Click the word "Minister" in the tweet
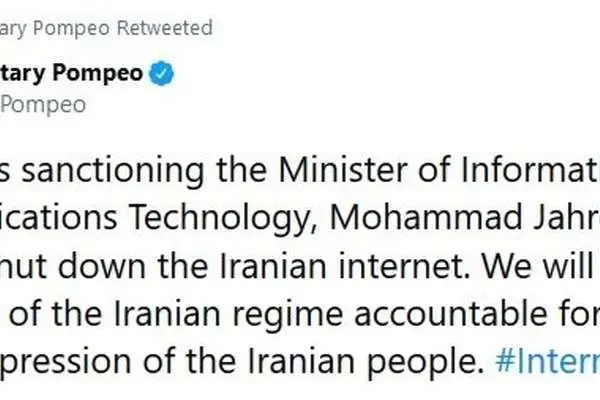The image size is (600, 400). point(343,170)
